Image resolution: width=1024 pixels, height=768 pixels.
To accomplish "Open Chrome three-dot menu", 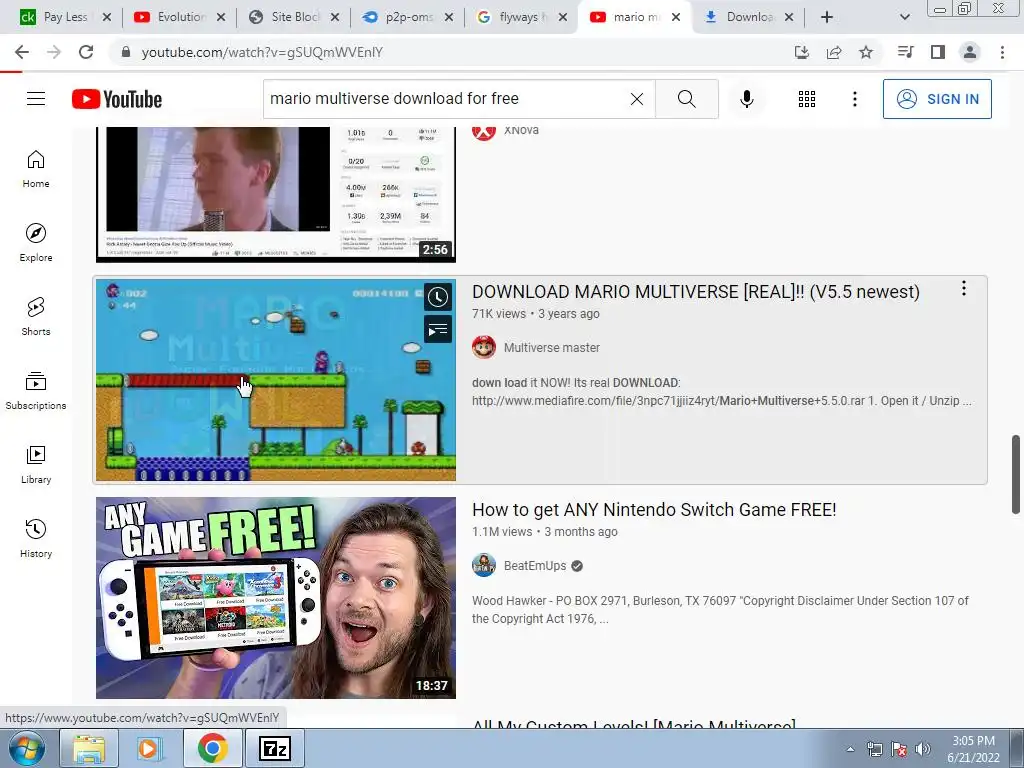I will 1002,52.
